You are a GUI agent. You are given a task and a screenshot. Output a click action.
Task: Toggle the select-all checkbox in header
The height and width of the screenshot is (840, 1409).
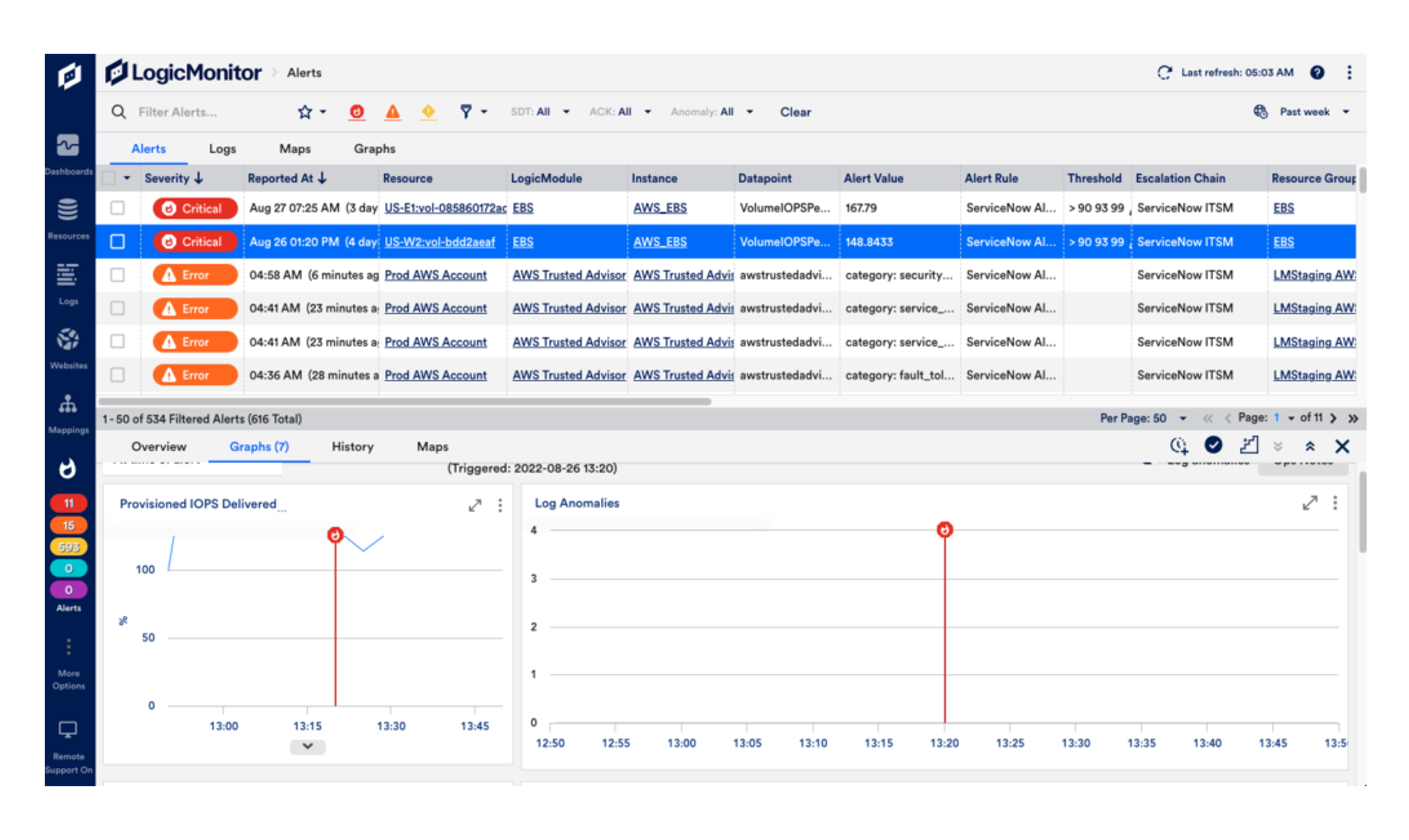109,178
